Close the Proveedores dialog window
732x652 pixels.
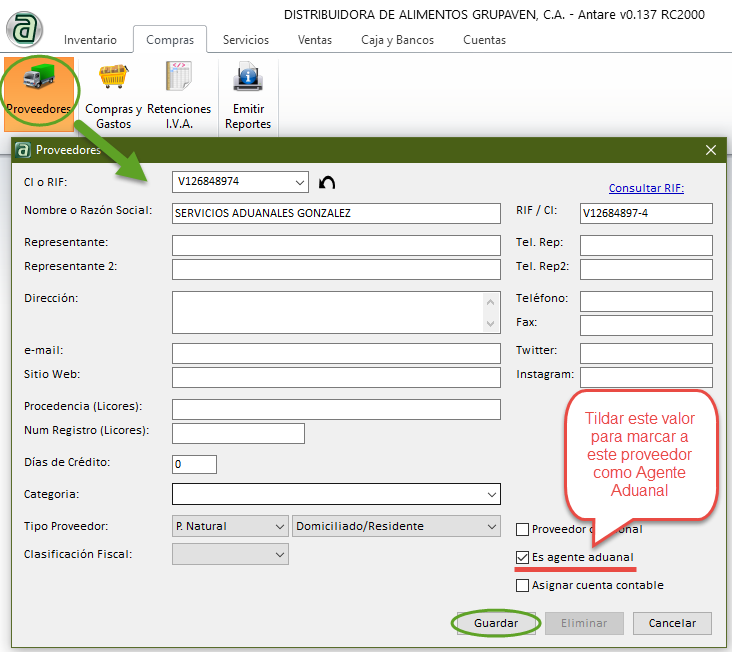tap(711, 150)
